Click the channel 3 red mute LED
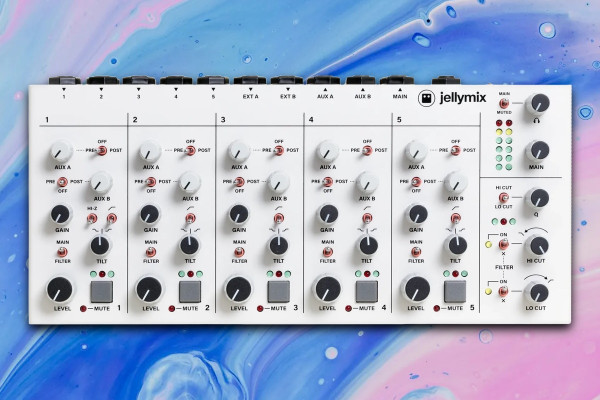Image resolution: width=600 pixels, height=400 pixels. point(260,309)
